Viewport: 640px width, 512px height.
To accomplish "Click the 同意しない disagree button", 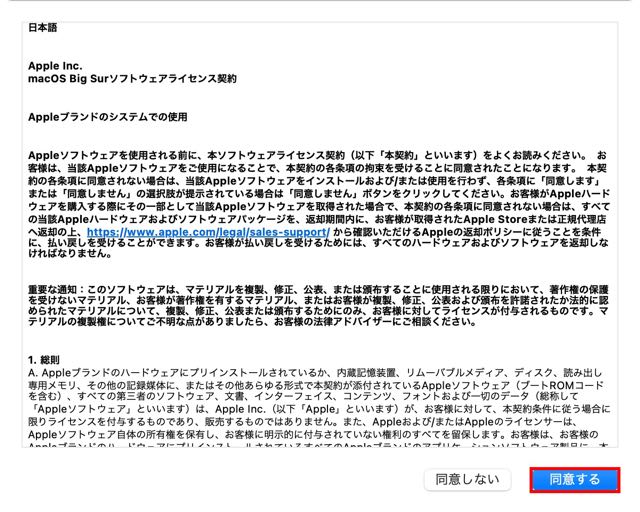I will pos(467,479).
